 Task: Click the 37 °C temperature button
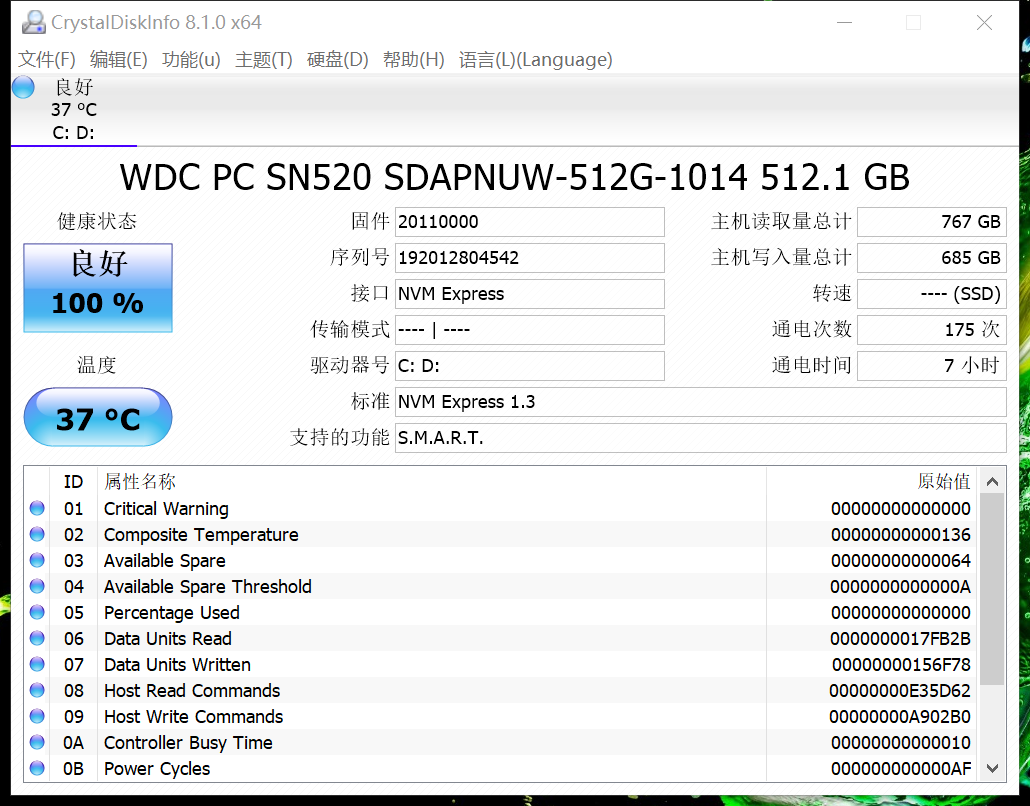point(98,417)
